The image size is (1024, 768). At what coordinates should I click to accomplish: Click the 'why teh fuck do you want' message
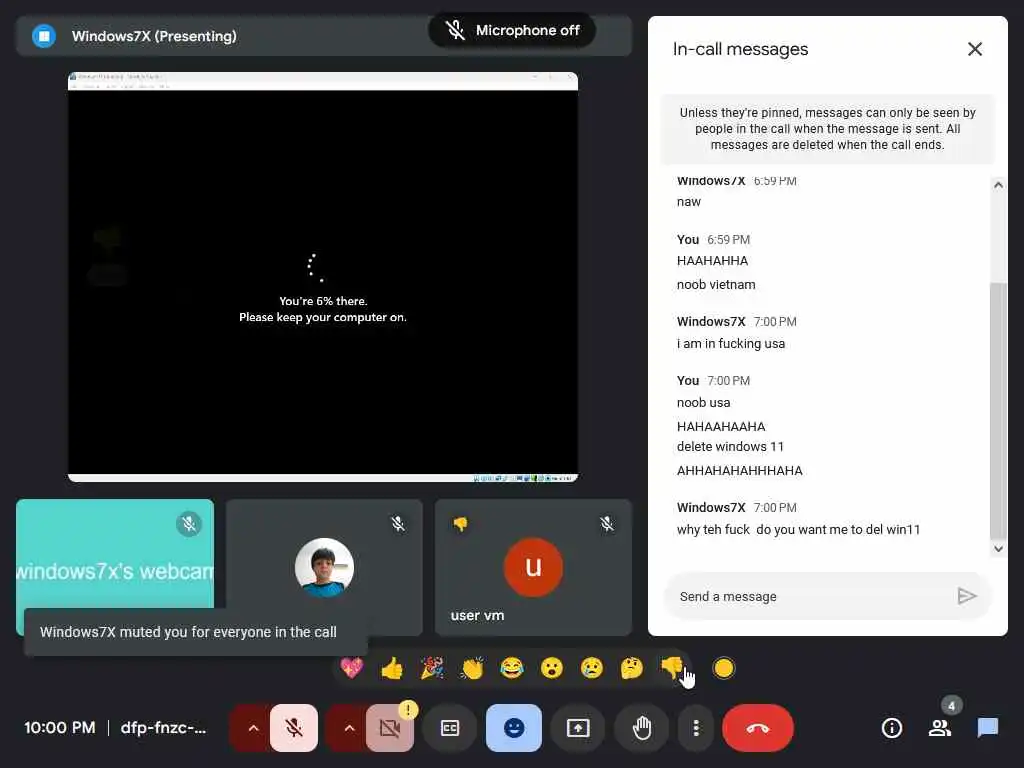click(798, 530)
